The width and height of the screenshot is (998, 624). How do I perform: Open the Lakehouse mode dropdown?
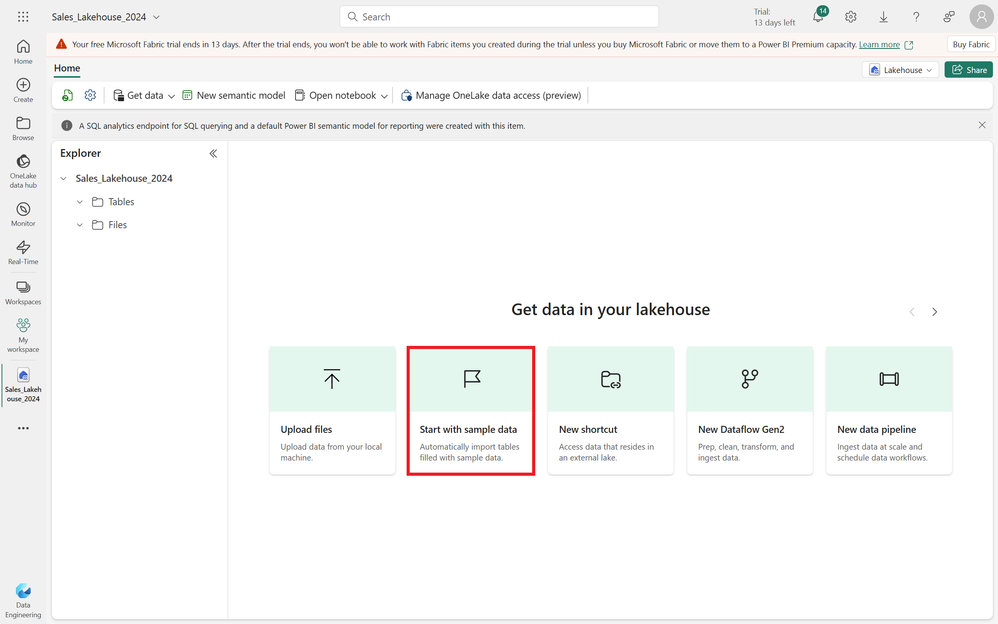pos(900,70)
